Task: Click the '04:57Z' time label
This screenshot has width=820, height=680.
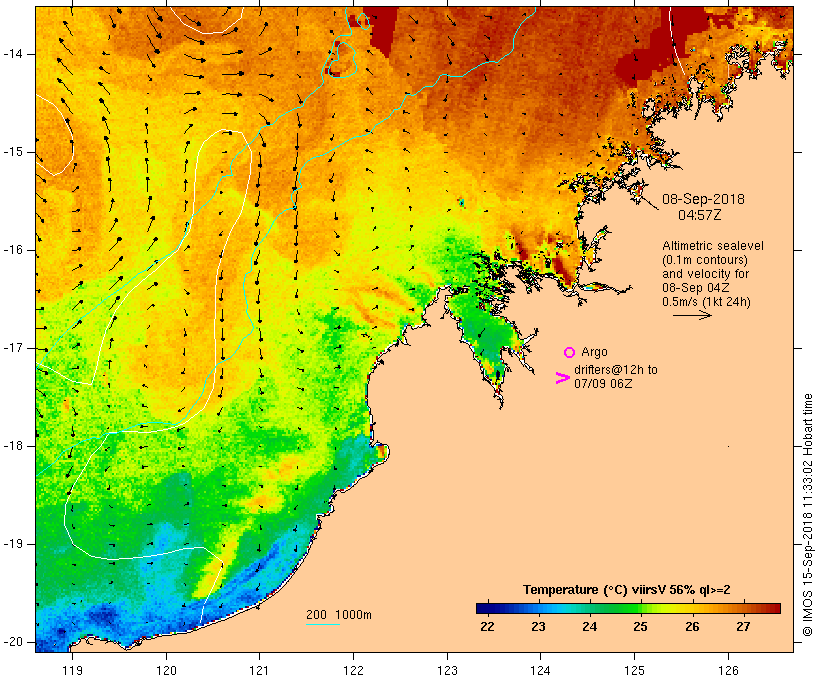Action: tap(700, 215)
